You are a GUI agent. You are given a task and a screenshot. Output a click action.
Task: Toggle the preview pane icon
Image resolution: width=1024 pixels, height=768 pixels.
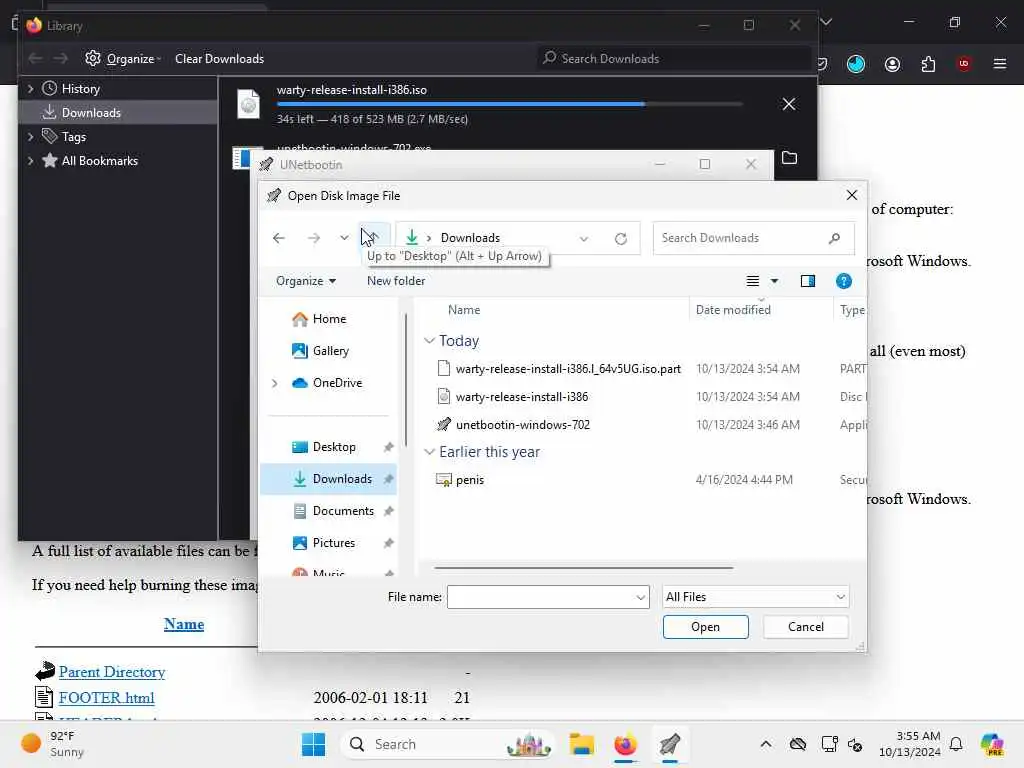(808, 281)
